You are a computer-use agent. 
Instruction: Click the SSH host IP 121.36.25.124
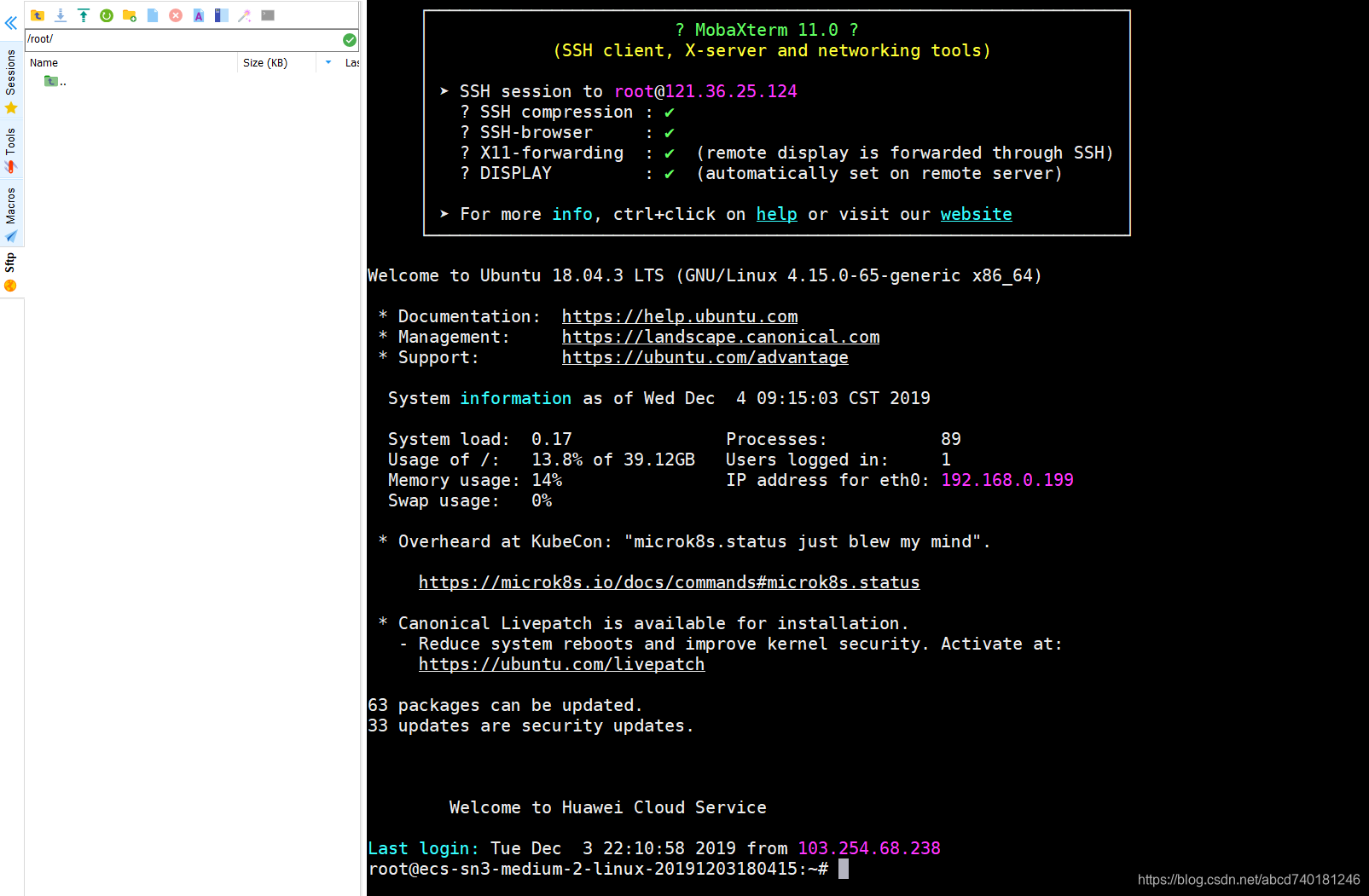(x=731, y=91)
